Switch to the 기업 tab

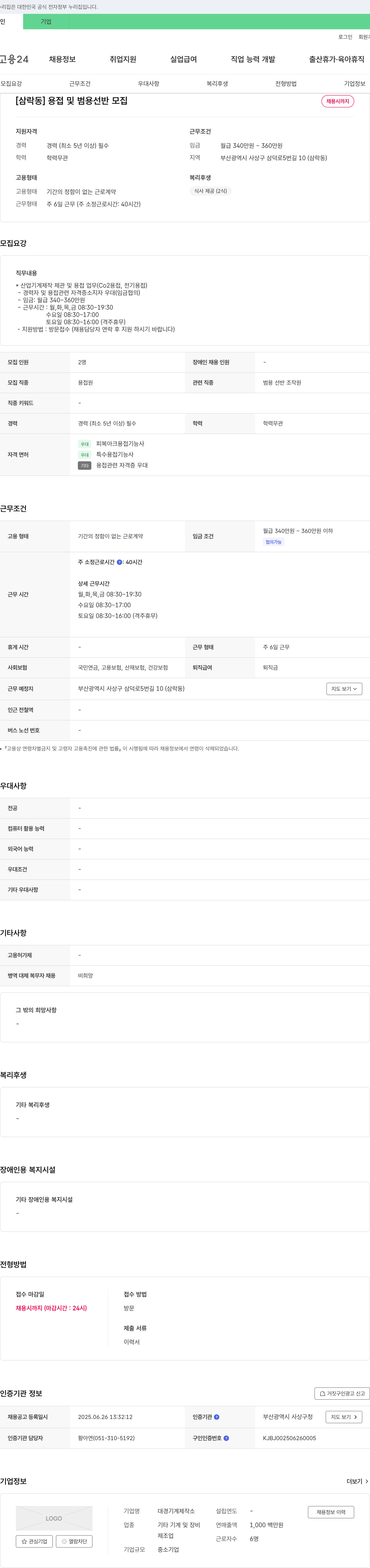click(x=46, y=21)
